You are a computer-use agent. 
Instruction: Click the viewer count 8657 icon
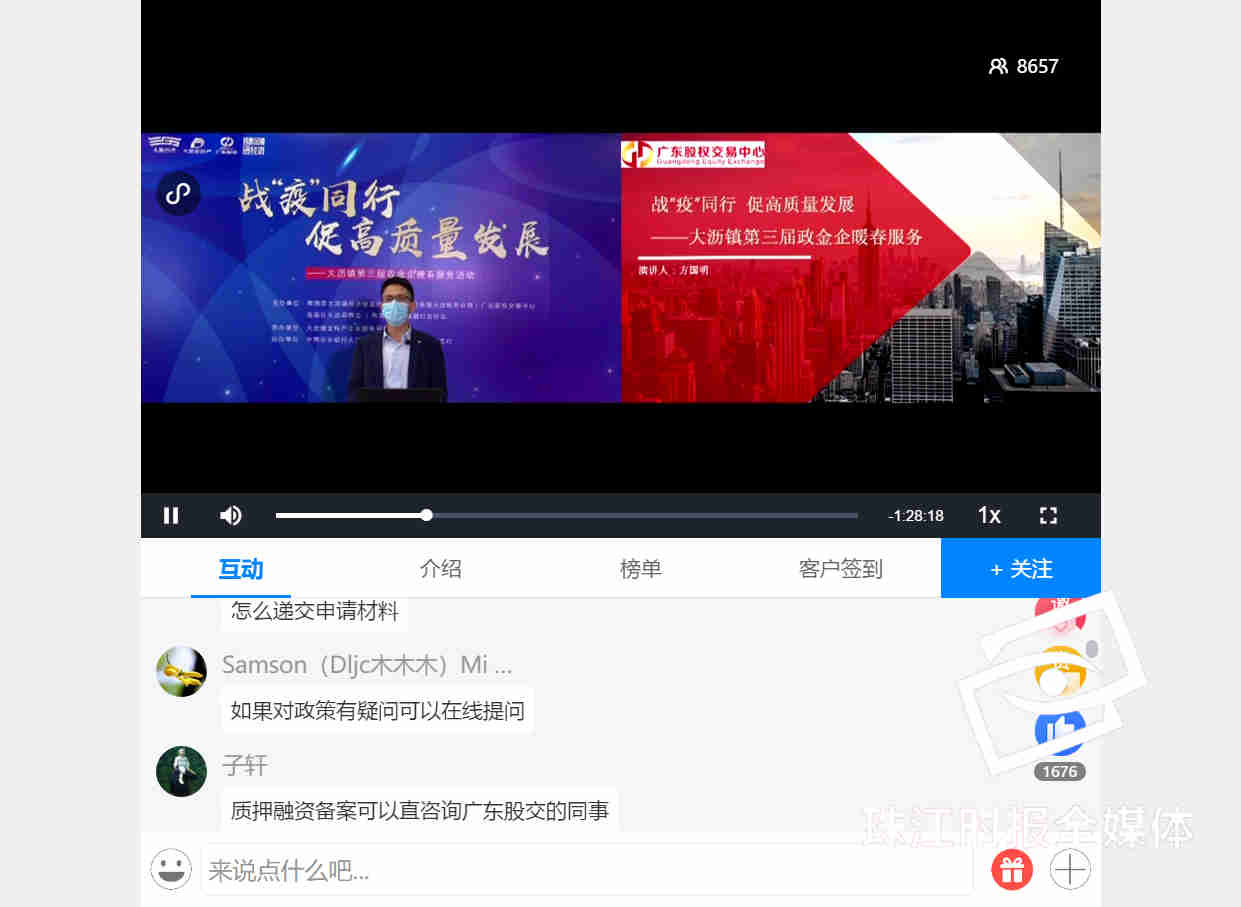point(998,66)
